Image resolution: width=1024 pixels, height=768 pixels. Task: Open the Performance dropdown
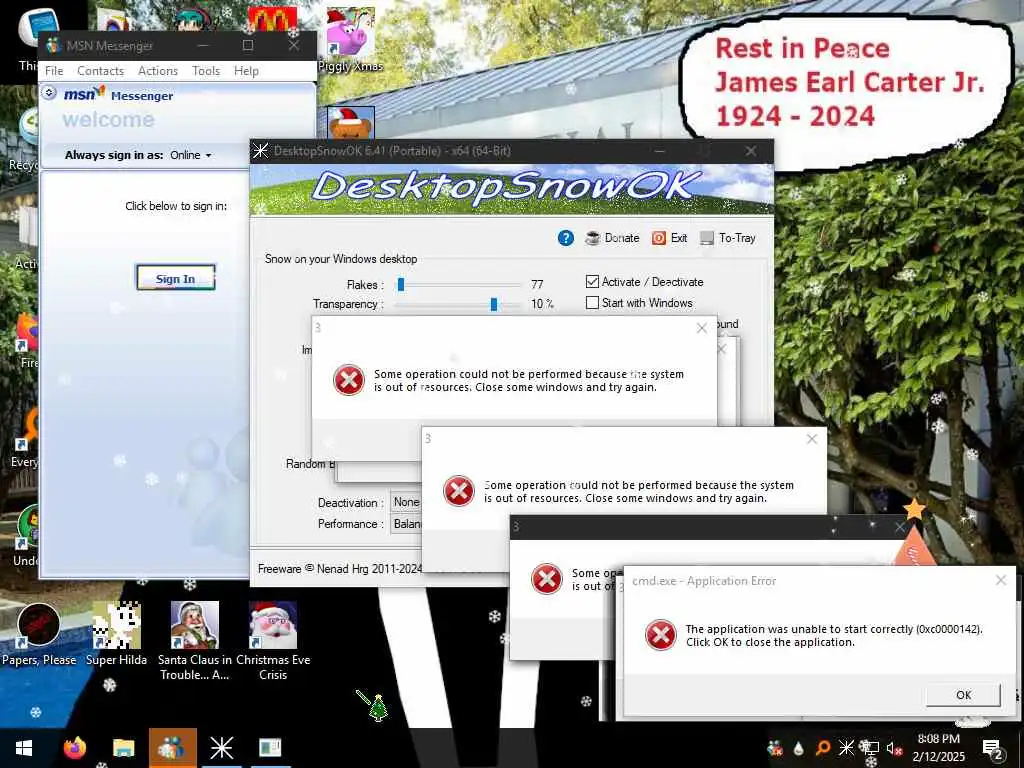click(406, 524)
